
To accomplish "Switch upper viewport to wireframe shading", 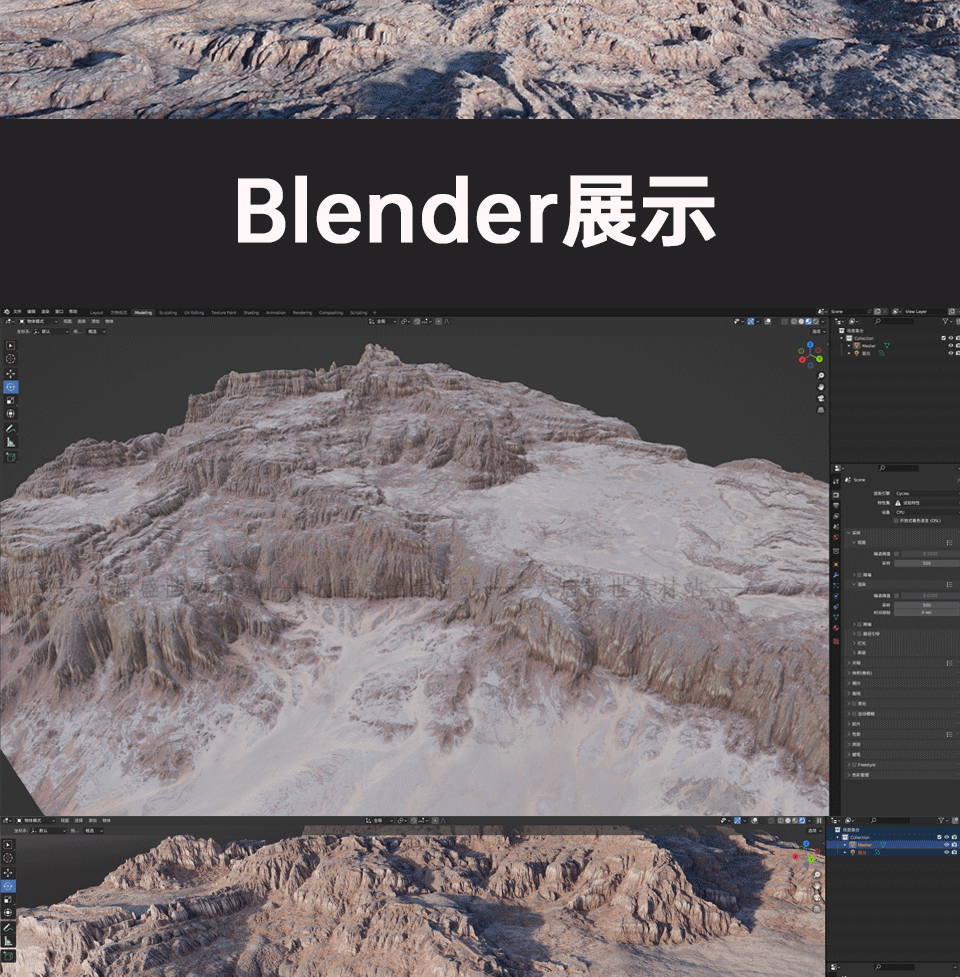I will click(x=794, y=322).
